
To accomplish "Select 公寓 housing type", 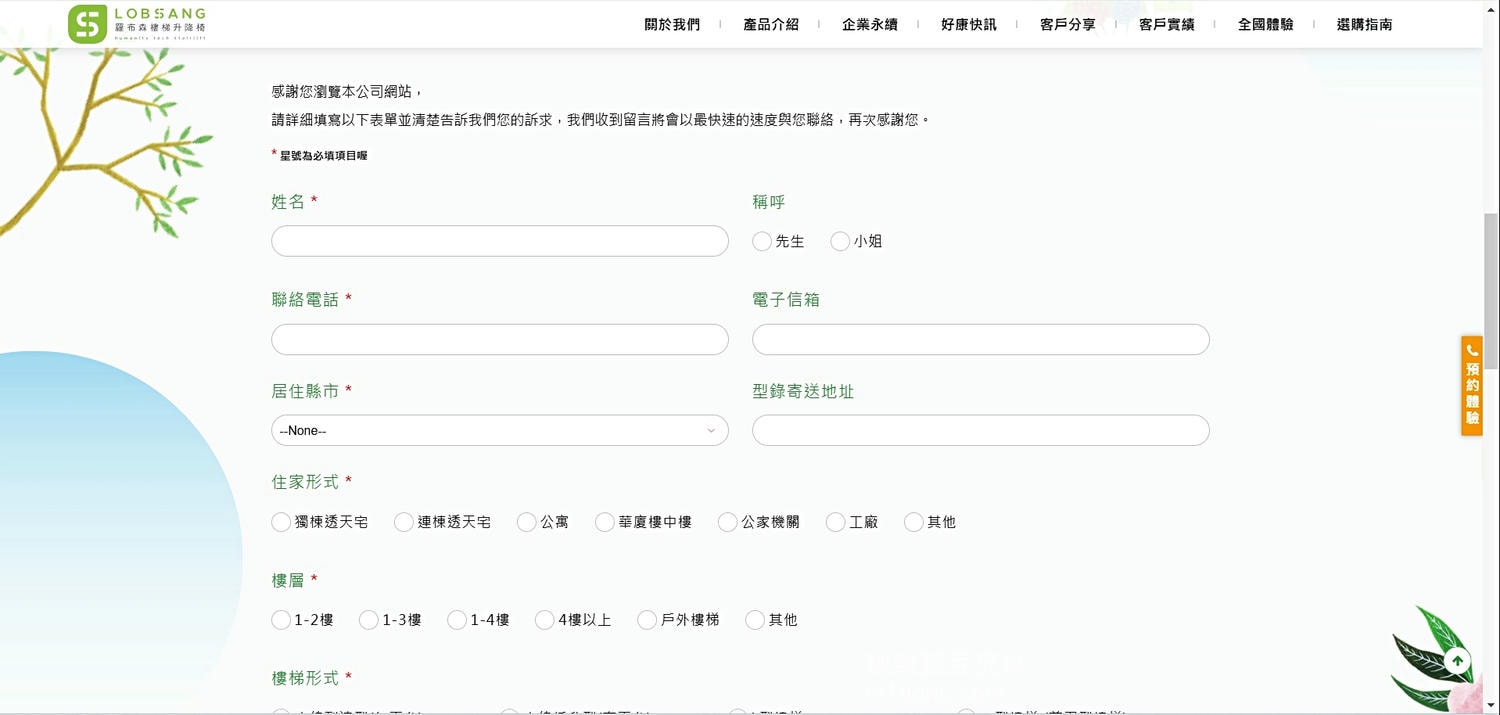I will pyautogui.click(x=527, y=522).
